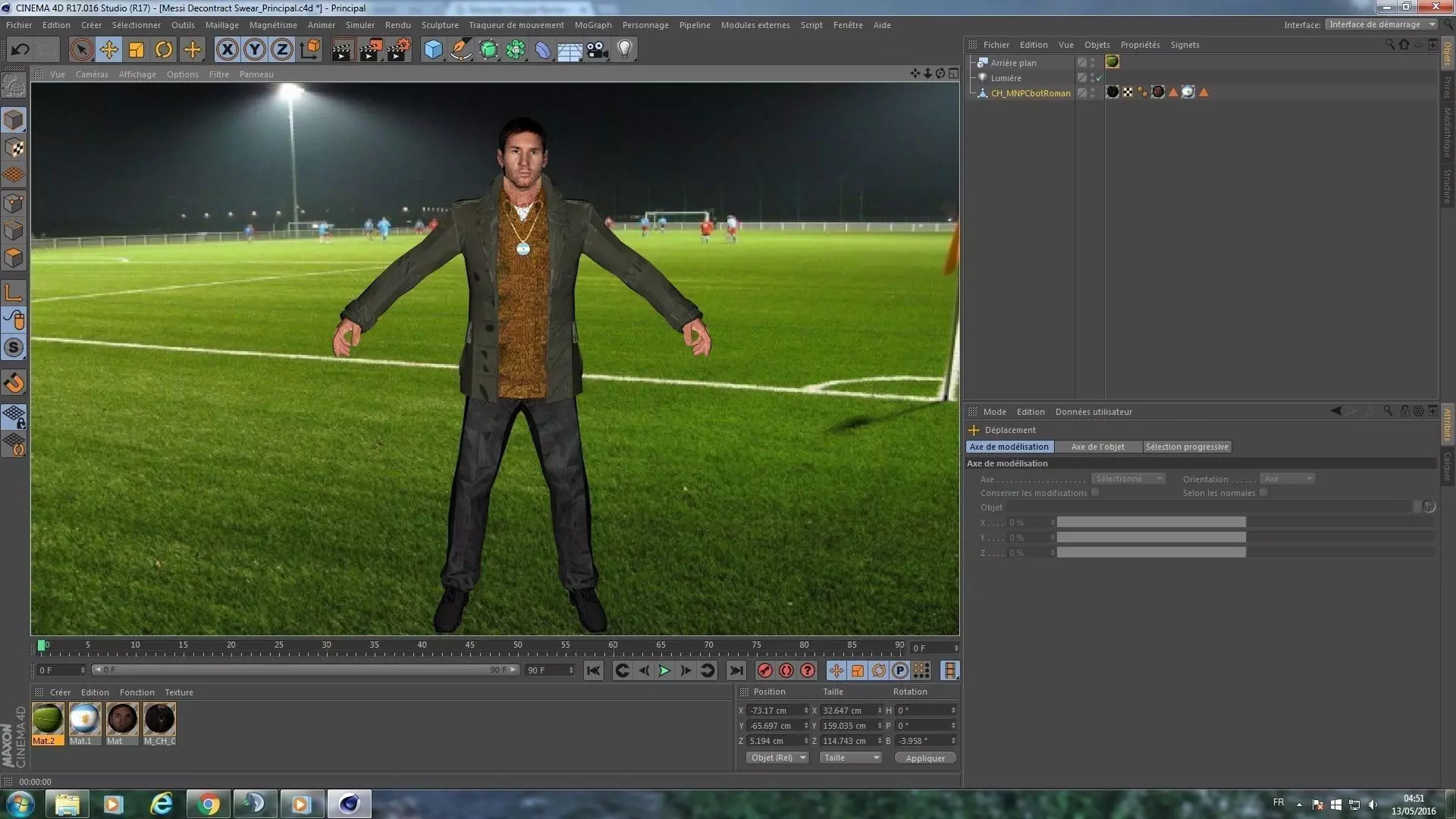Toggle Selon les normales checkbox
This screenshot has height=819, width=1456.
pyautogui.click(x=1263, y=493)
